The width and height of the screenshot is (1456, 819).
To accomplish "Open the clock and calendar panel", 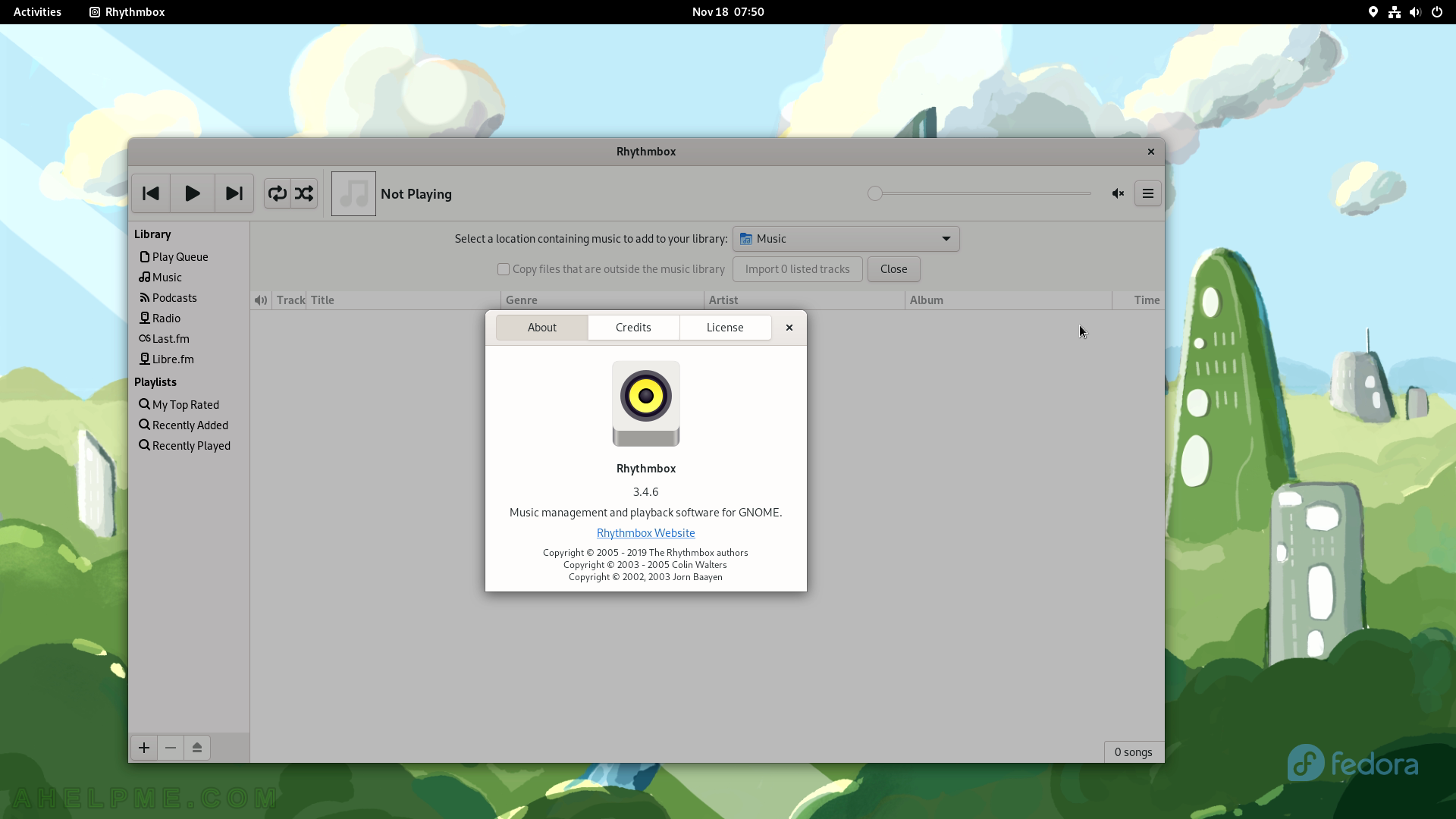I will pos(728,12).
